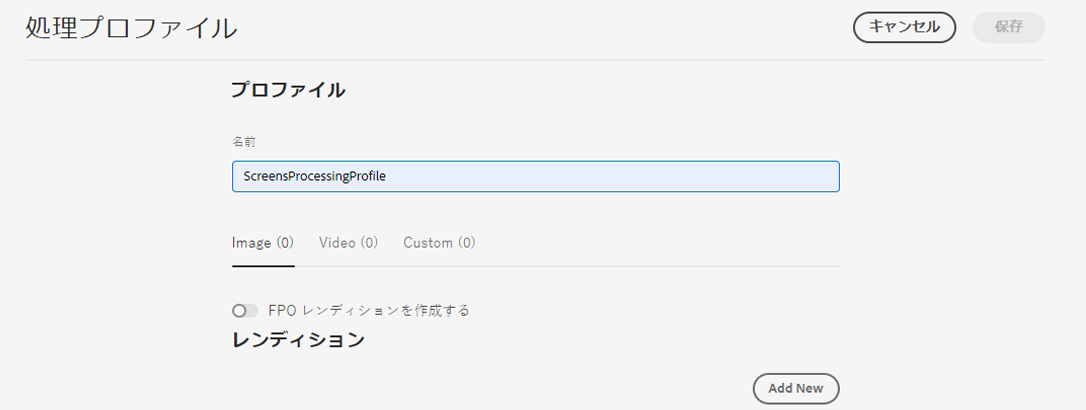Click the プロファイル section heading
Viewport: 1086px width, 410px height.
(x=288, y=90)
